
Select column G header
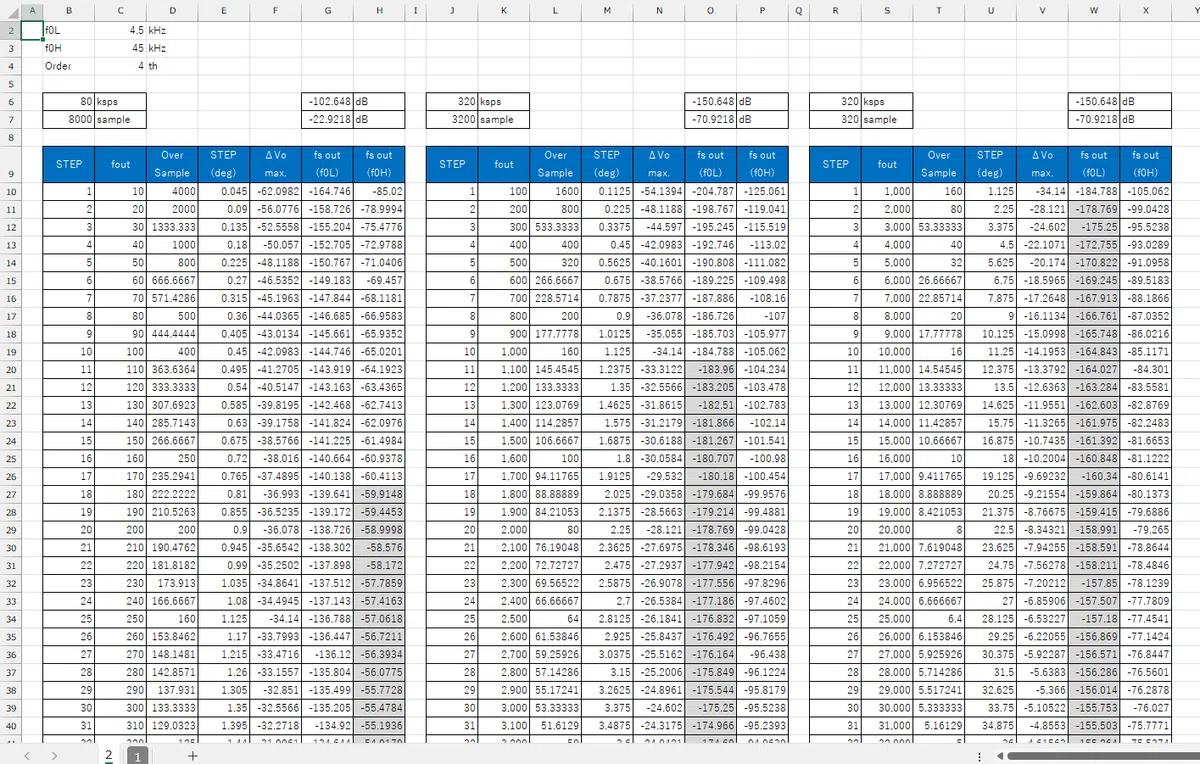[x=329, y=11]
